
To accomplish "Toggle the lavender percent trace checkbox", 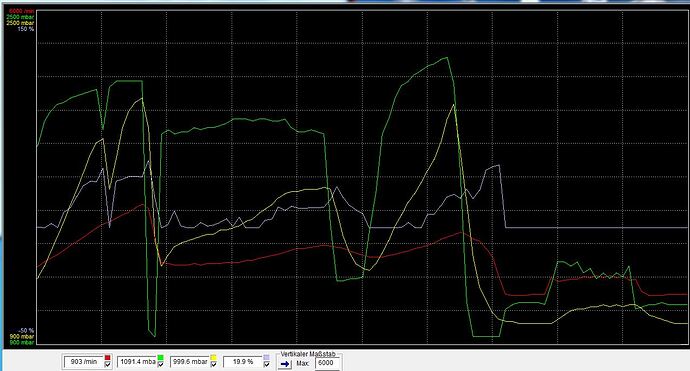I will [267, 364].
